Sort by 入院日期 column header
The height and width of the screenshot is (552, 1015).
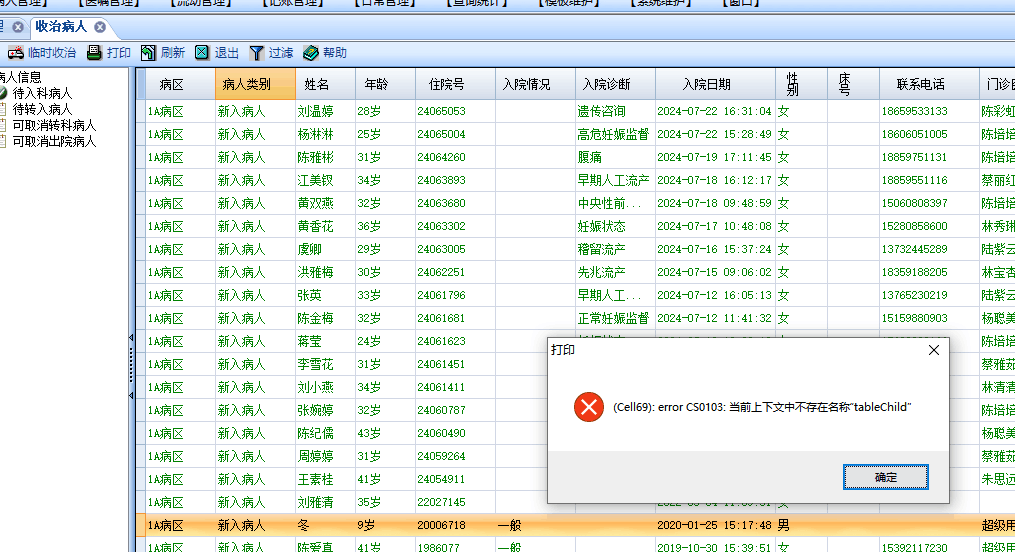coord(715,84)
